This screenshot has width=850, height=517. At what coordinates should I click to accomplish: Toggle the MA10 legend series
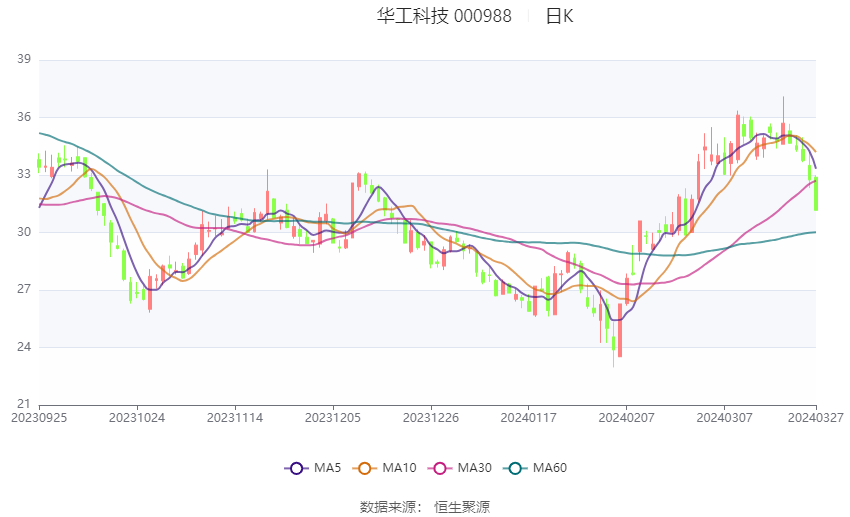(x=384, y=468)
